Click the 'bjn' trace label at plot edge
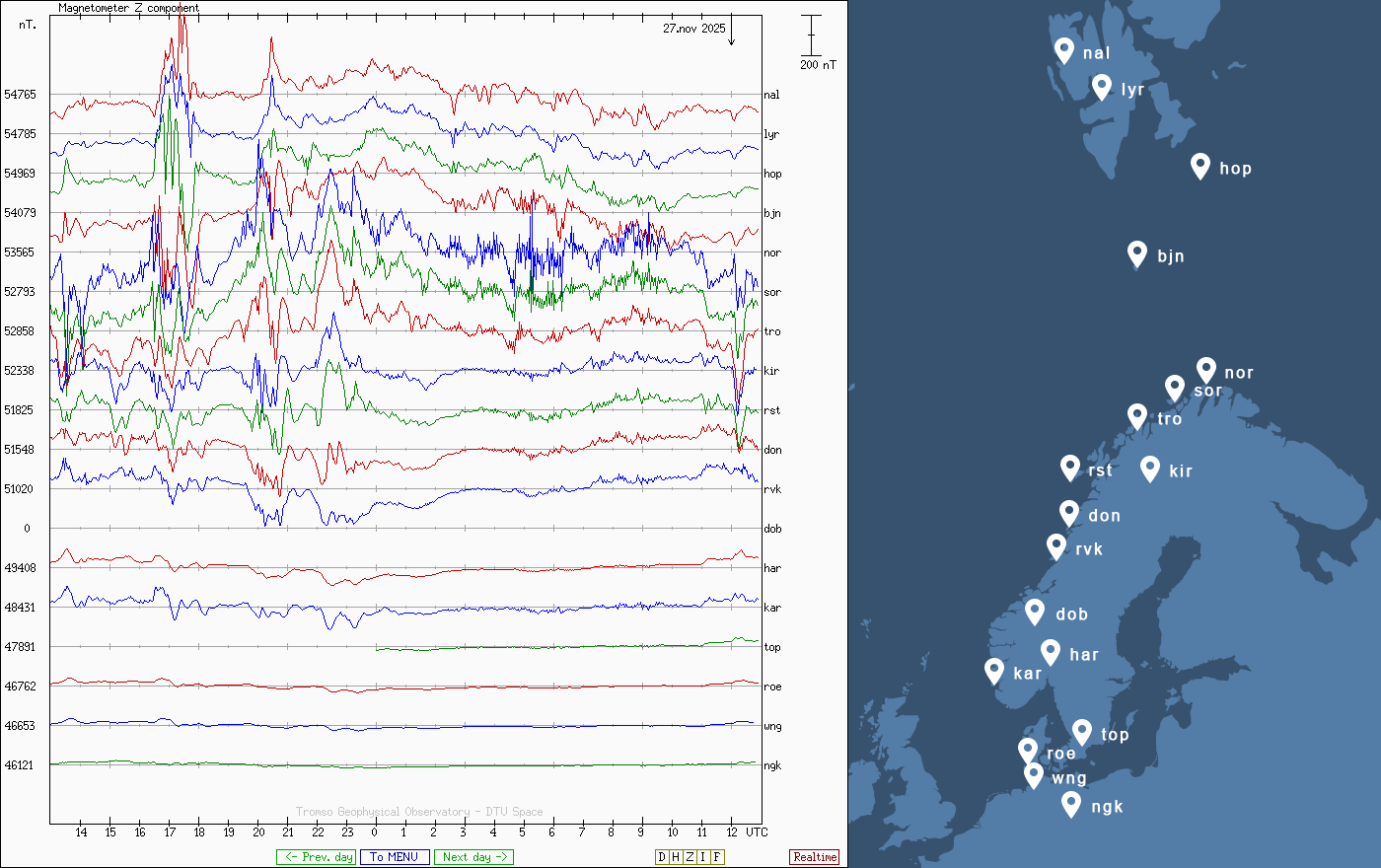 point(772,213)
